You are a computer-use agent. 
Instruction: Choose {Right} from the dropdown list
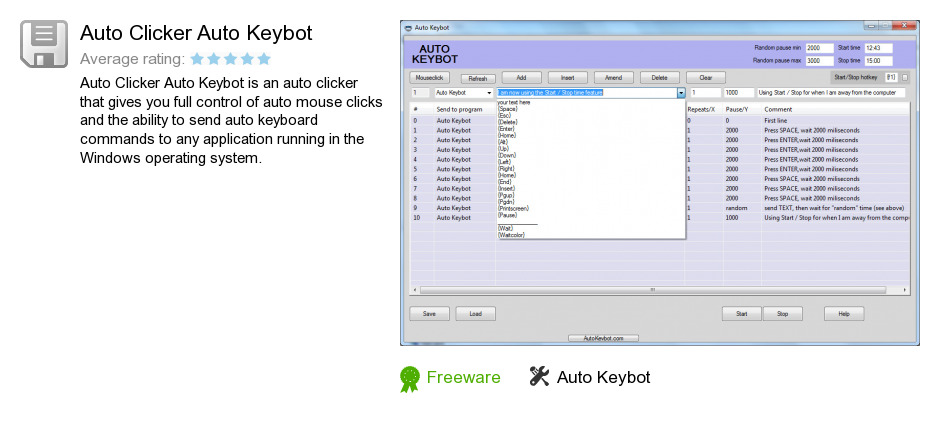(506, 168)
